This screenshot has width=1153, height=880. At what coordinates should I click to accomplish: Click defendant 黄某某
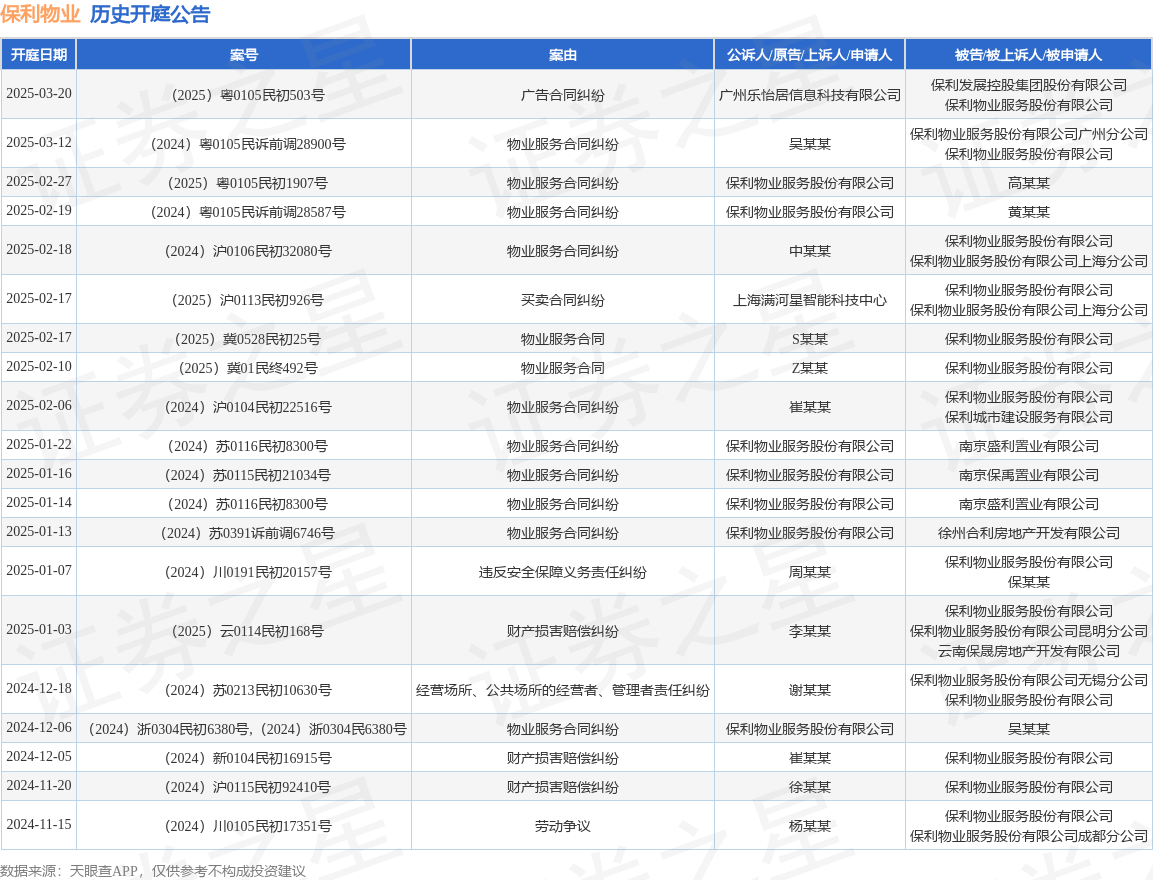pos(1028,212)
